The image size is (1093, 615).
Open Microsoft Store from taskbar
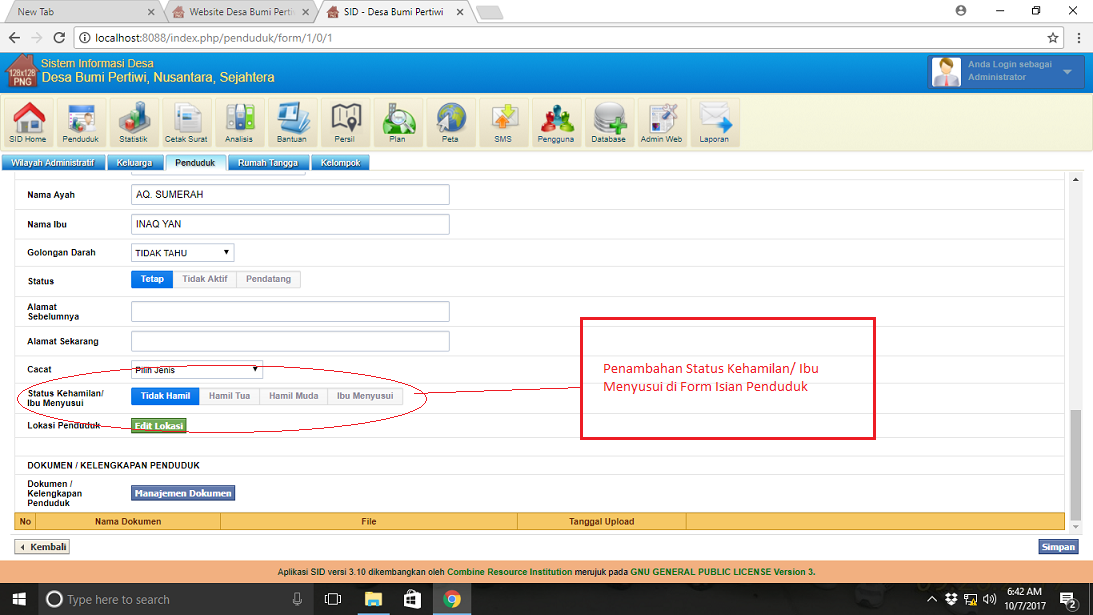[x=413, y=599]
